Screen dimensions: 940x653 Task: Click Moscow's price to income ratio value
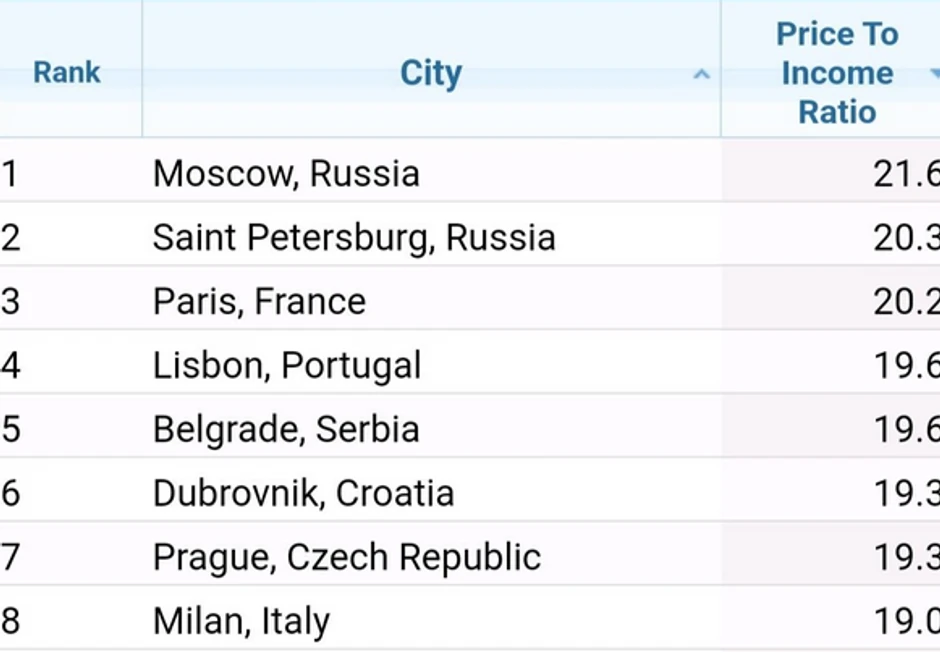tap(906, 174)
